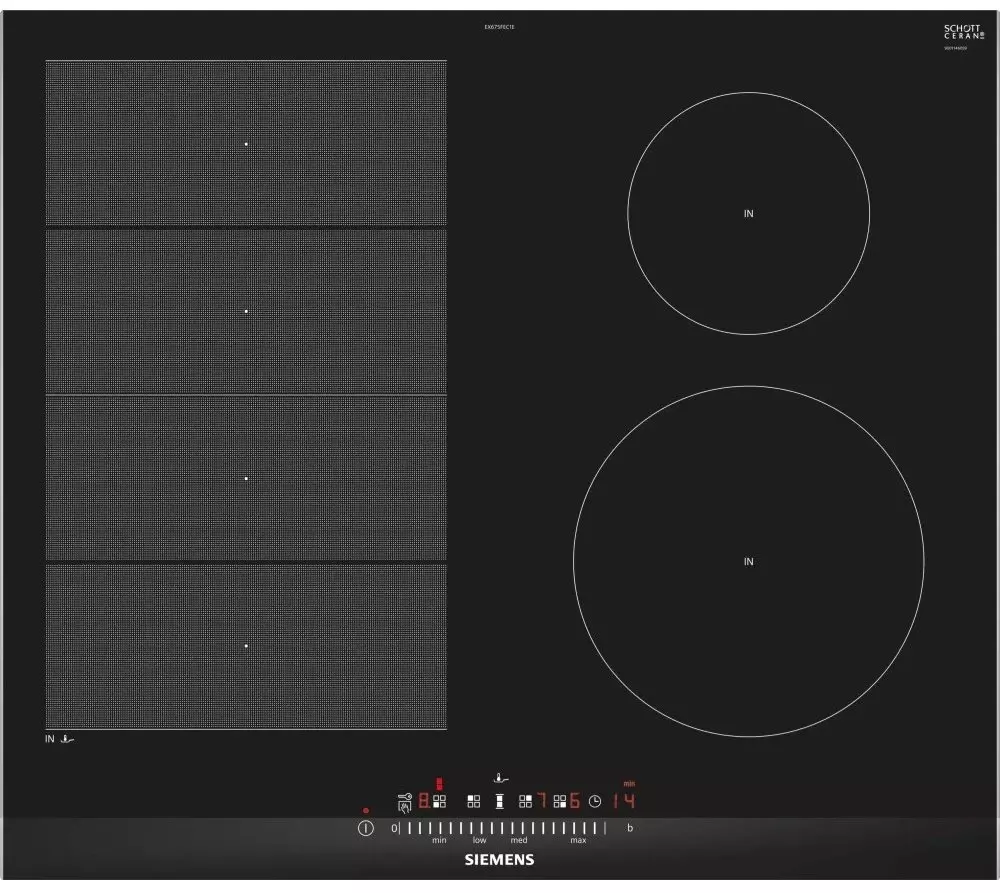Tap the large round IN cooking zone
The image size is (1000, 893).
749,561
